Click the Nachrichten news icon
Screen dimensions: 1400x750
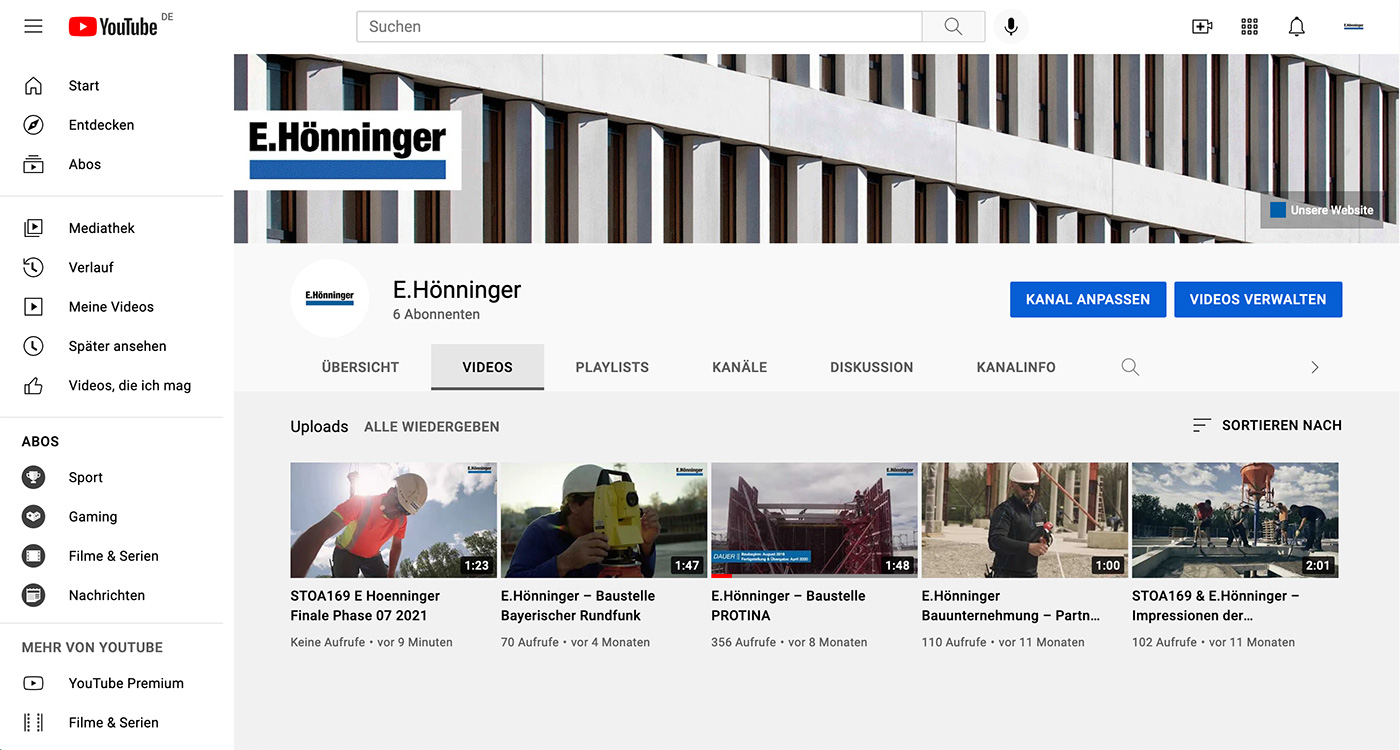coord(34,595)
